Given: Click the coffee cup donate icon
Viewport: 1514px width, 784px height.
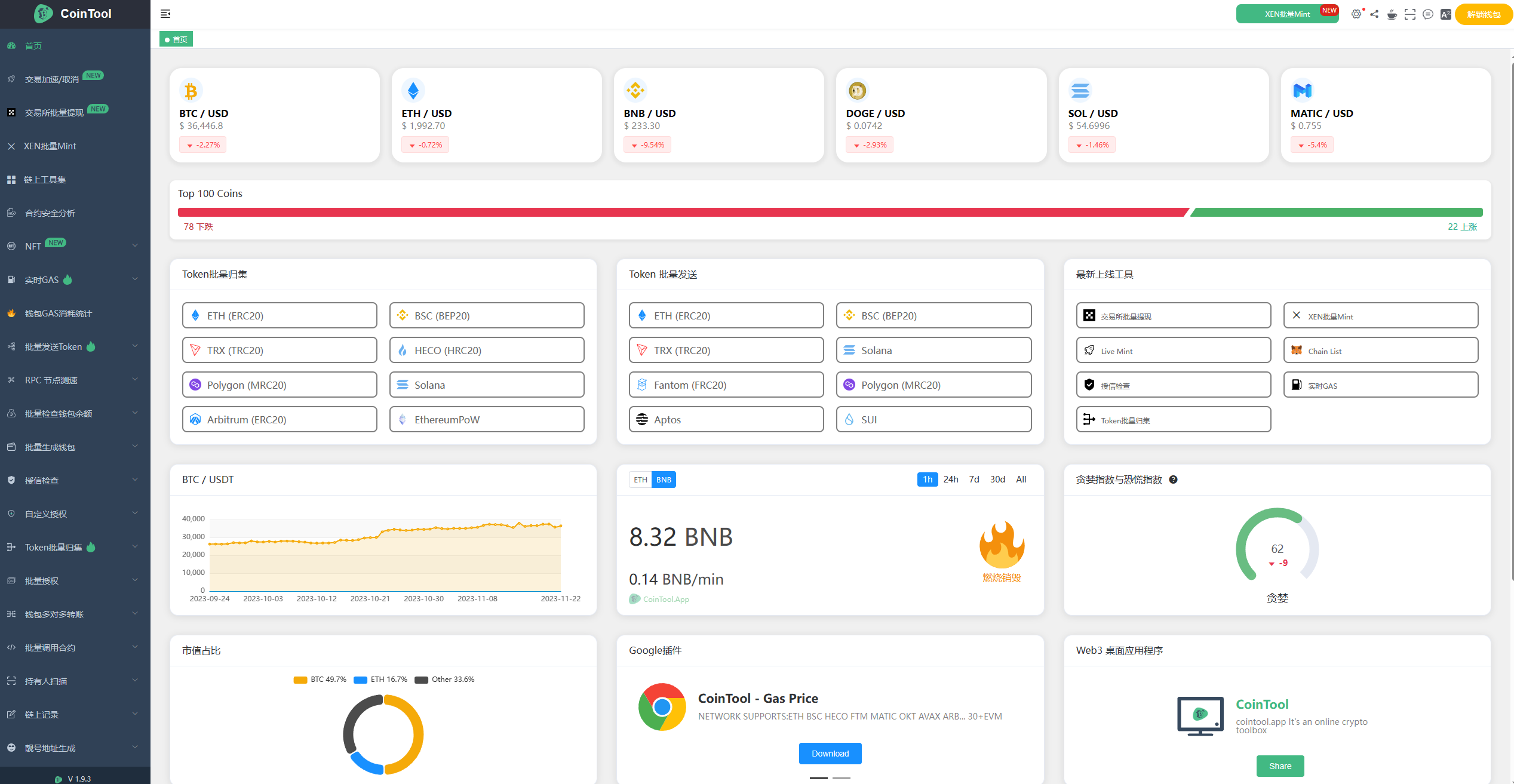Looking at the screenshot, I should 1392,14.
